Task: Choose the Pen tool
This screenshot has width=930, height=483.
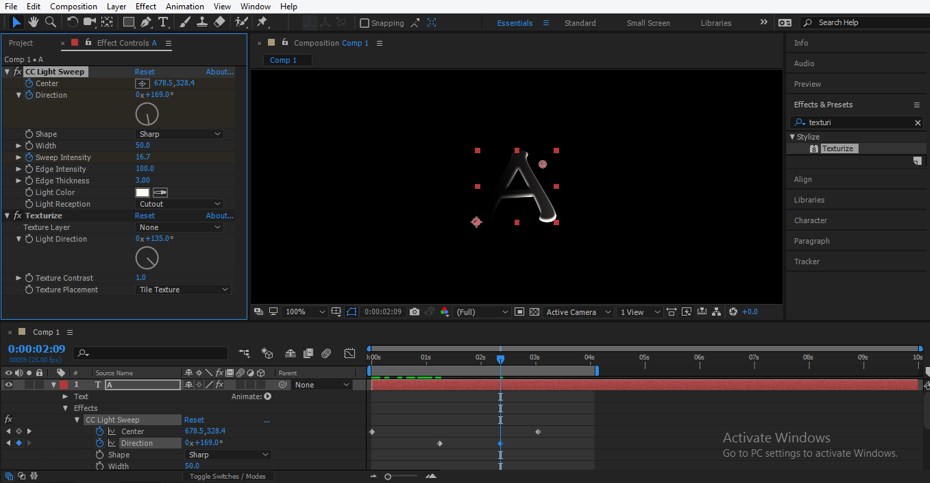Action: tap(146, 22)
